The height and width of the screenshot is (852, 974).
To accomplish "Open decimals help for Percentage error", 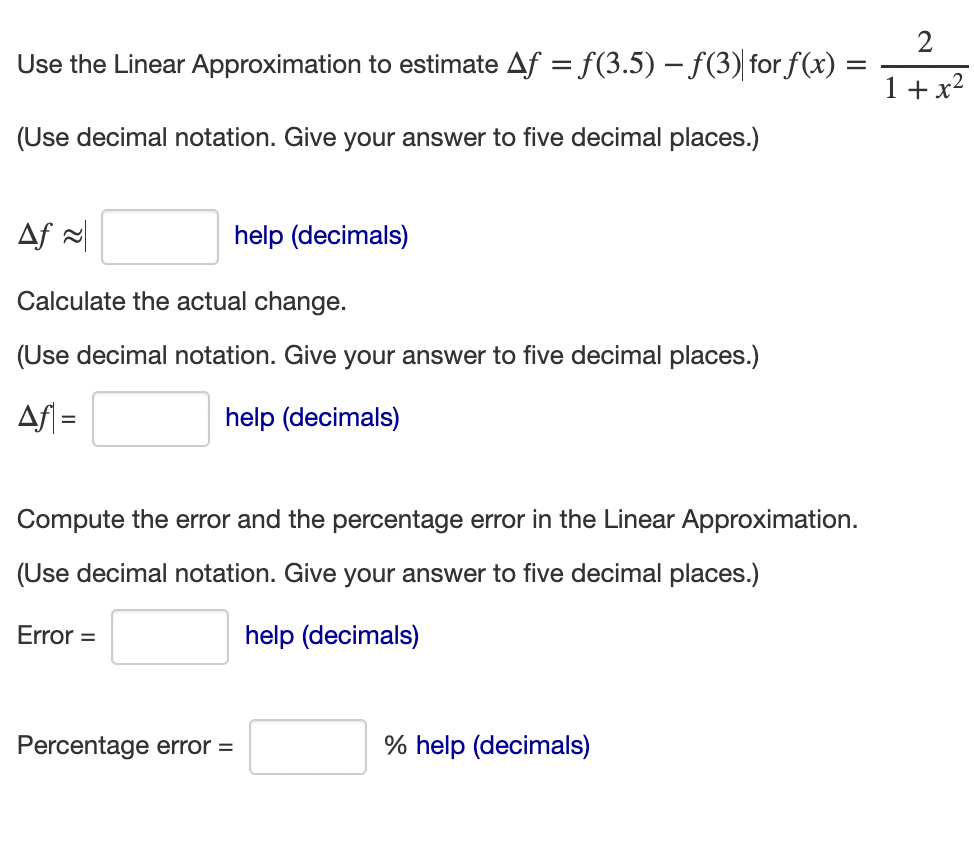I will click(x=501, y=746).
